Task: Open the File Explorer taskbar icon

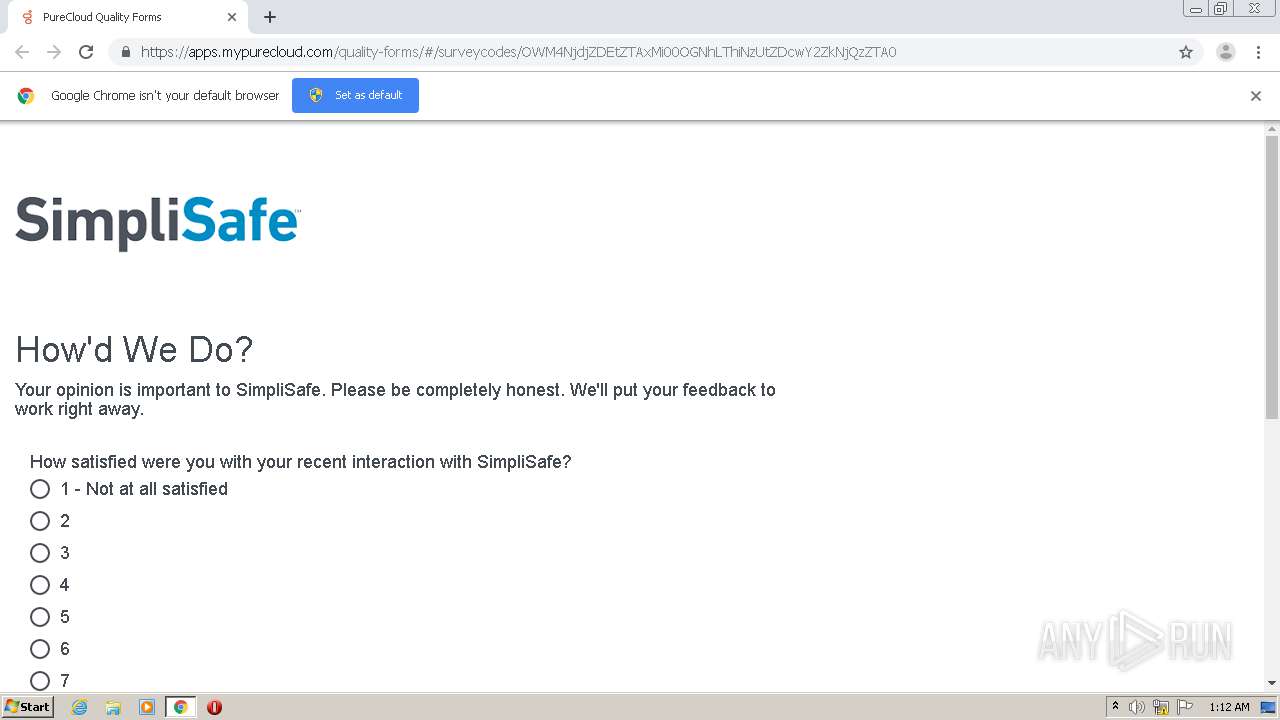Action: tap(113, 707)
